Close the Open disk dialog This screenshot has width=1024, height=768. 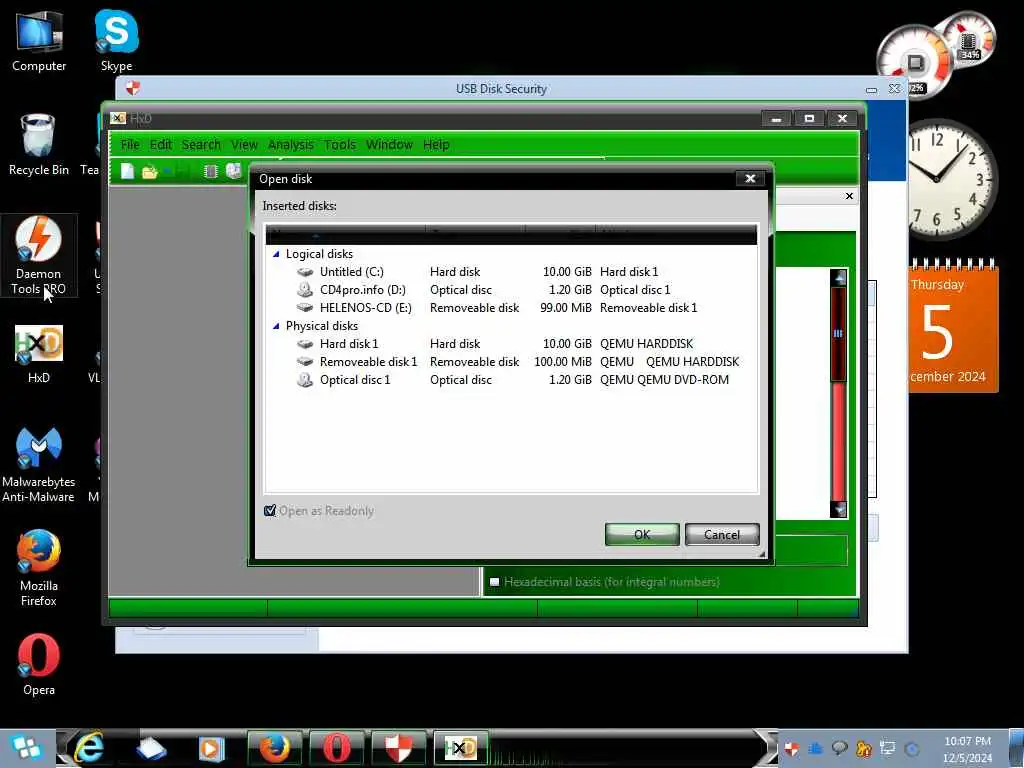[x=750, y=178]
